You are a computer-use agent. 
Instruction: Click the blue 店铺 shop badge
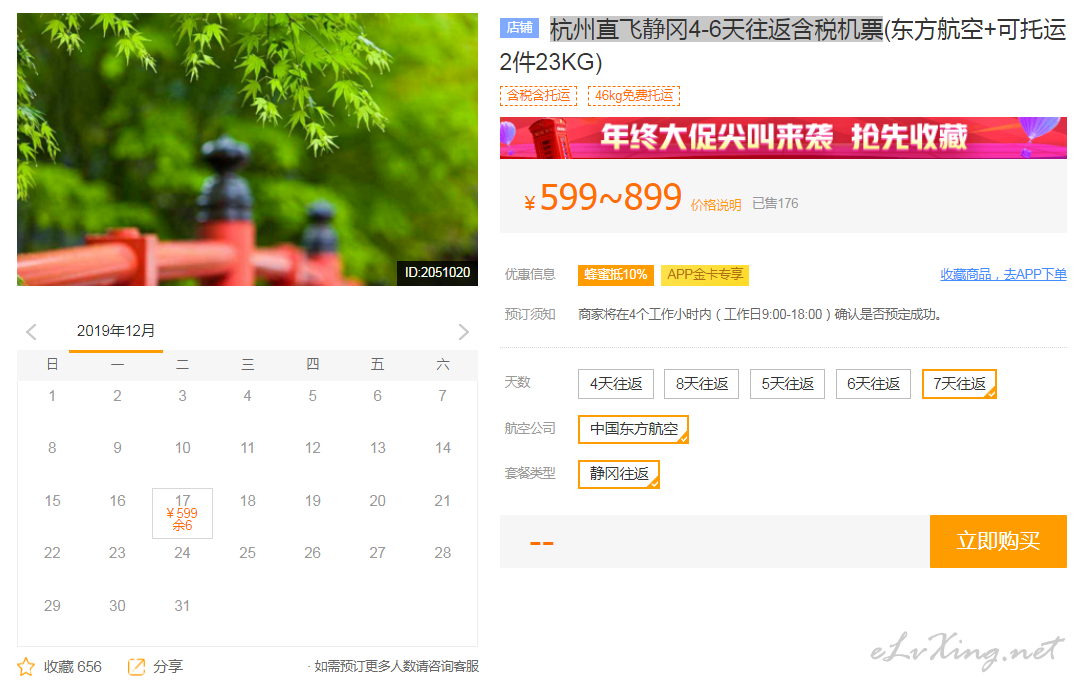coord(519,29)
